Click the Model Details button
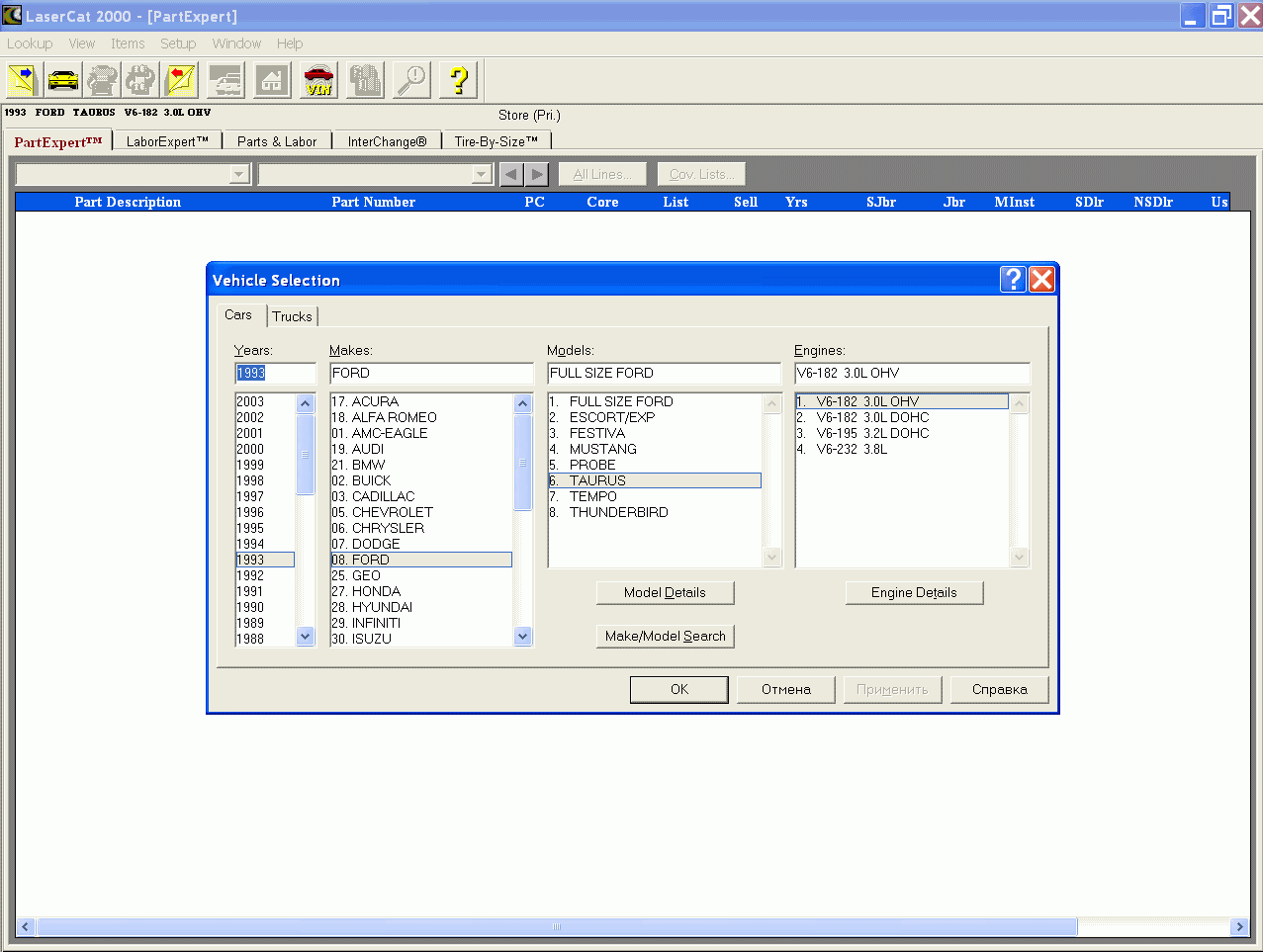The width and height of the screenshot is (1263, 952). click(x=665, y=592)
